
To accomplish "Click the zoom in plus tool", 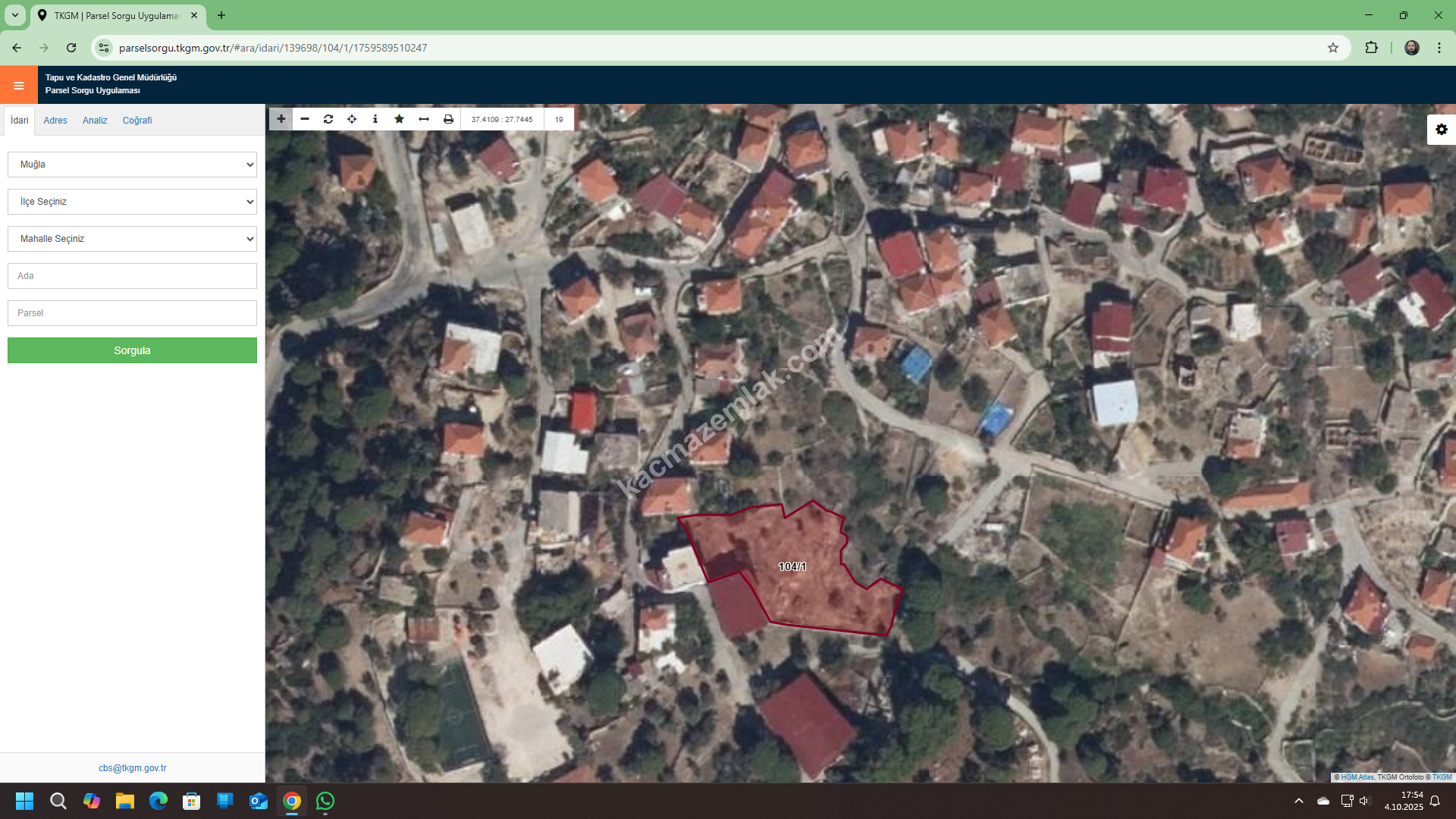I will tap(281, 119).
